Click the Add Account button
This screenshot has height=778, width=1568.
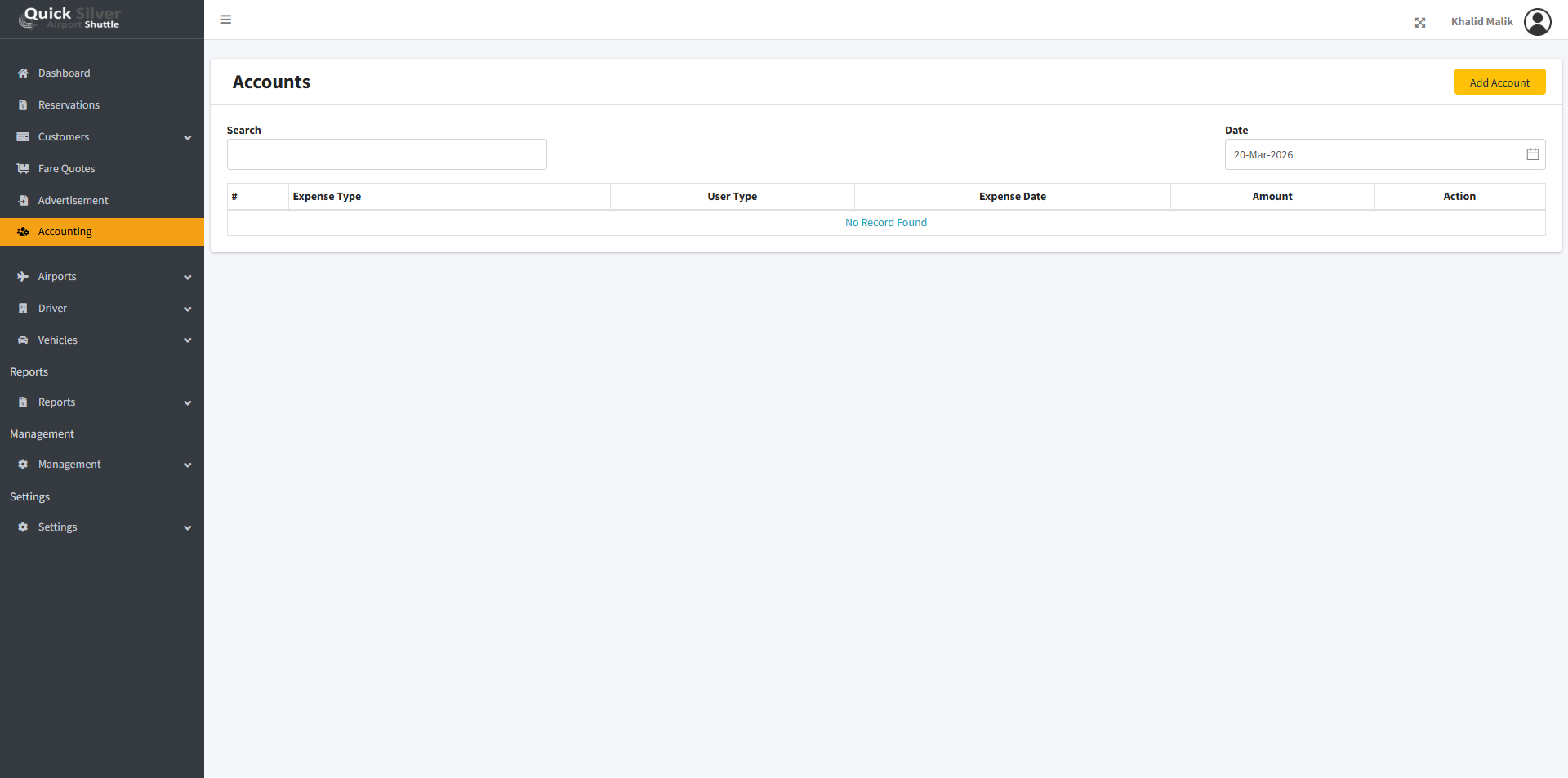1499,82
